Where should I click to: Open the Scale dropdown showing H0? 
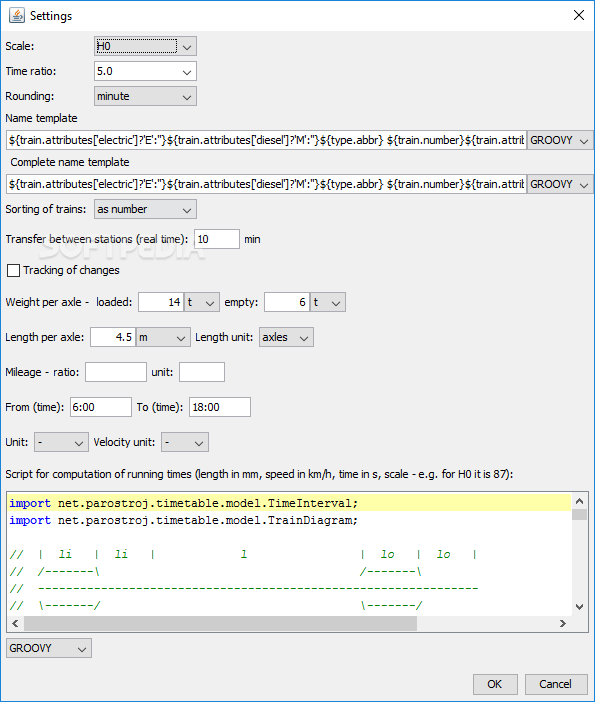click(x=145, y=46)
